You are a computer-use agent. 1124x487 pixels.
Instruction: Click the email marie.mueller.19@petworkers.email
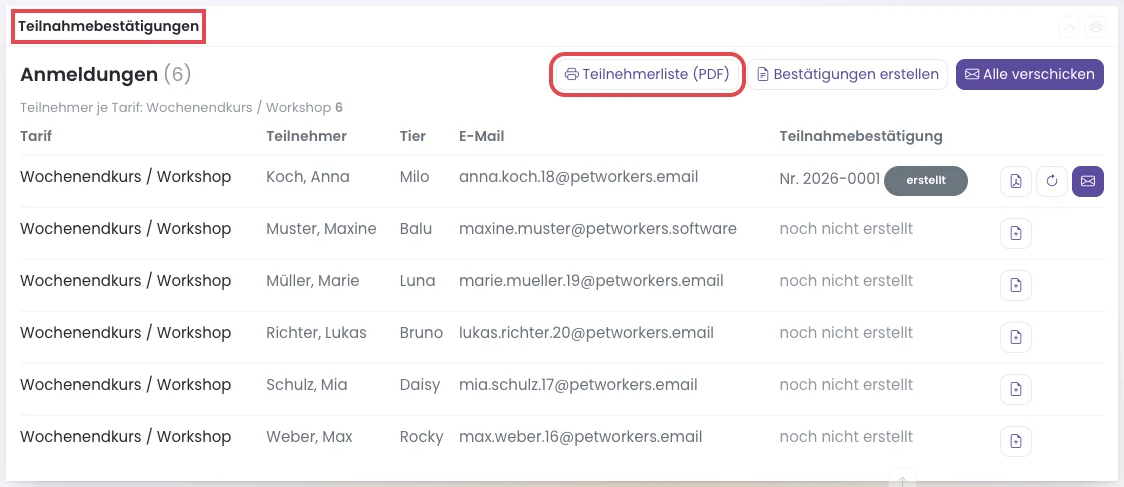[591, 281]
